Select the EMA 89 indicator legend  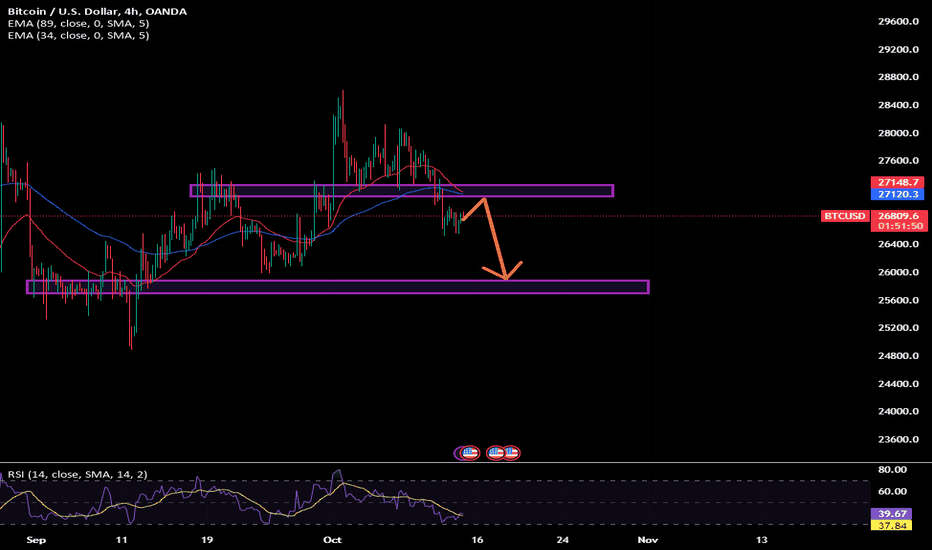78,24
